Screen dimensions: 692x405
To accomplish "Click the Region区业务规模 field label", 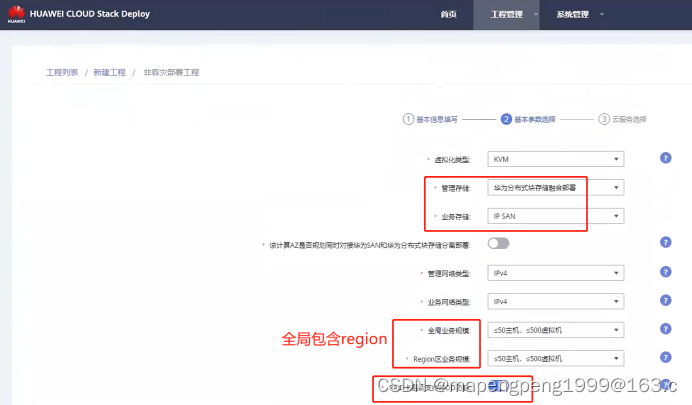I will pyautogui.click(x=442, y=359).
